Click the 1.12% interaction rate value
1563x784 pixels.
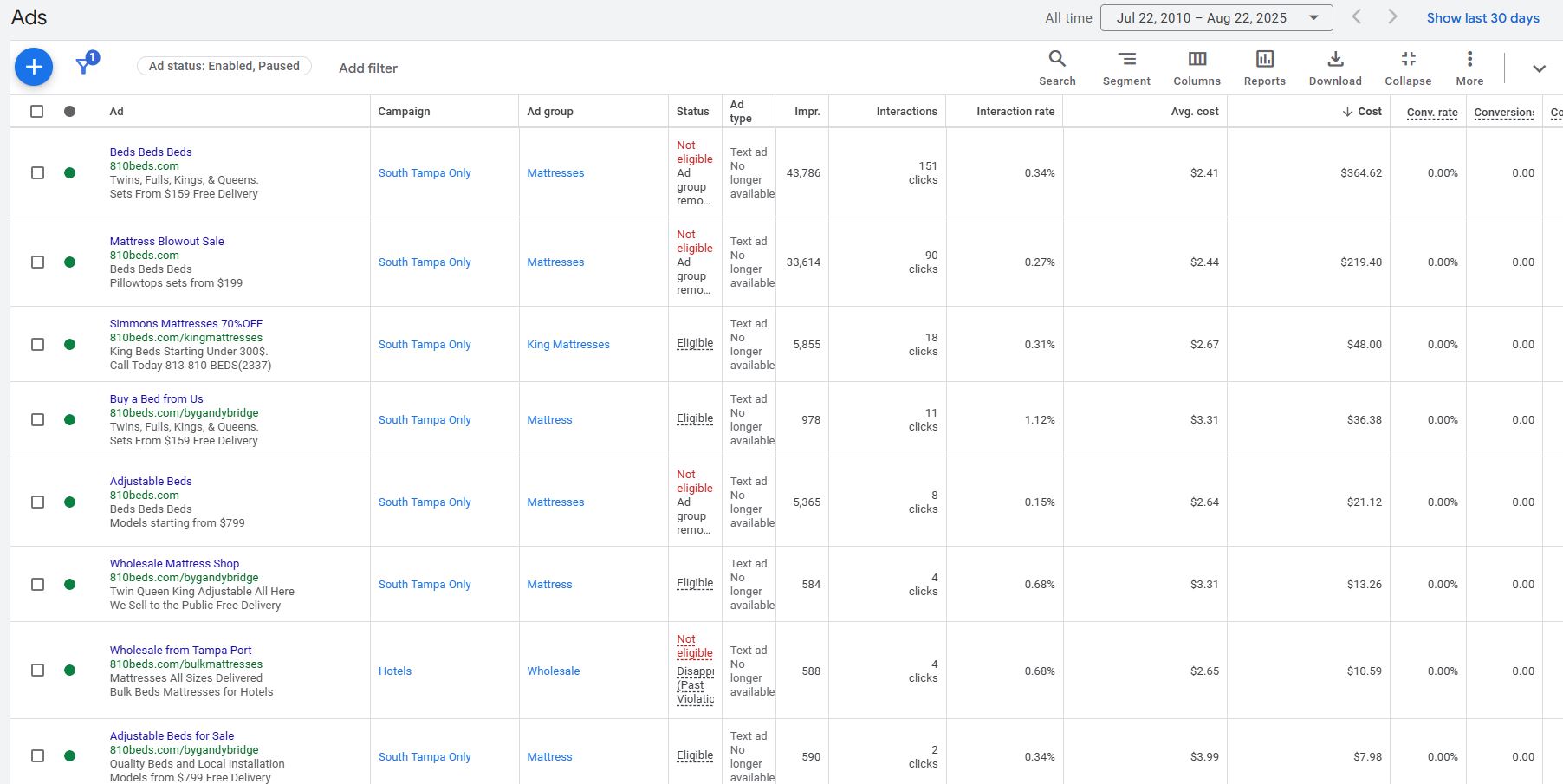[1040, 419]
